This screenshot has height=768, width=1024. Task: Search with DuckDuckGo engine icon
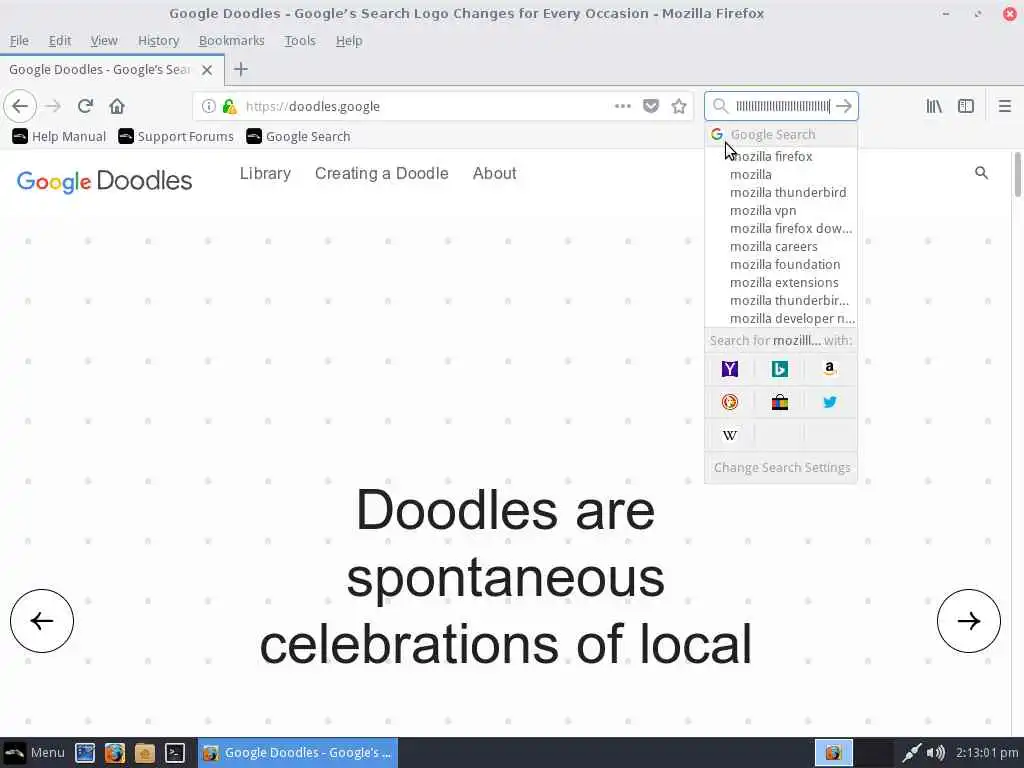(730, 402)
